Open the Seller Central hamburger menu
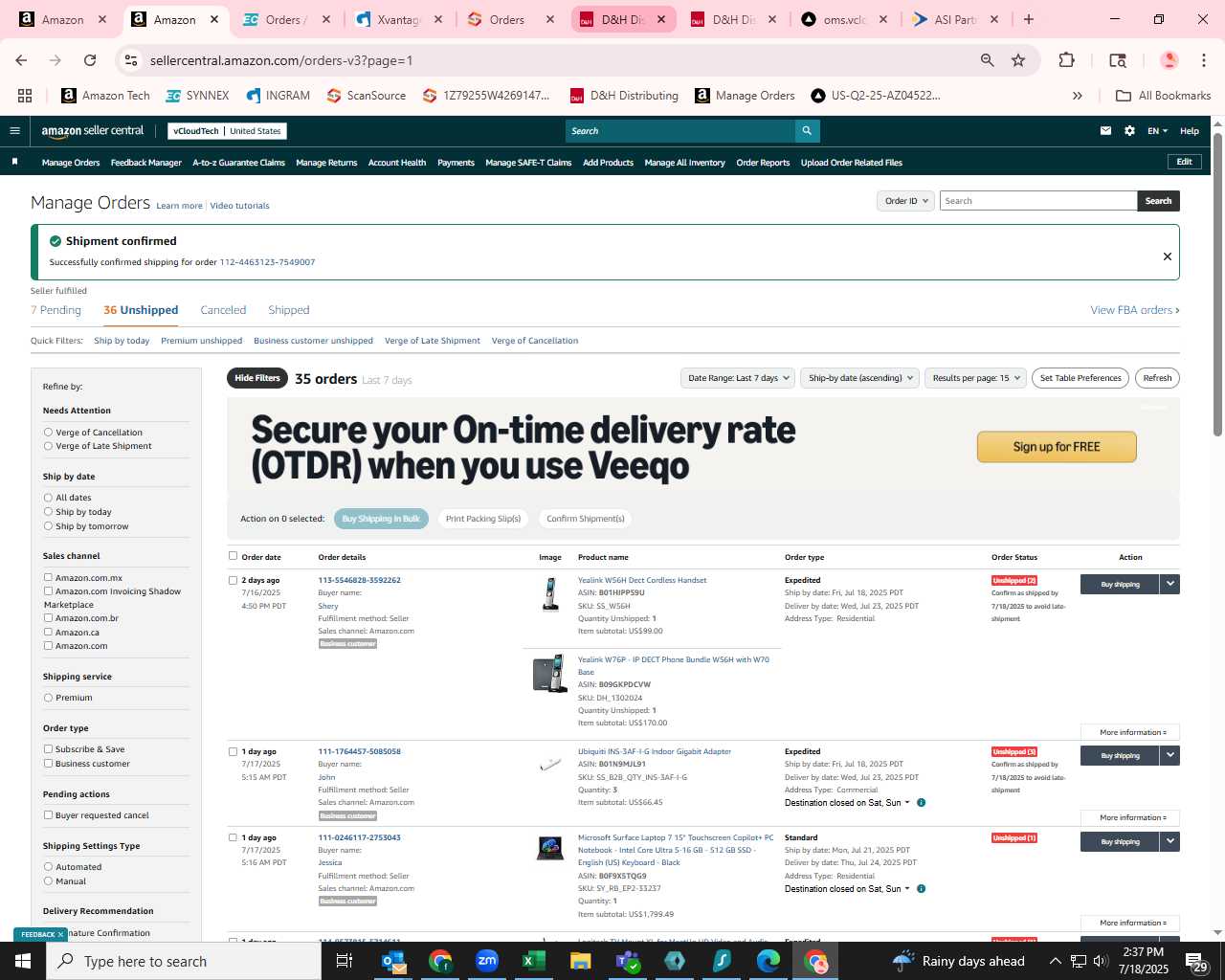The width and height of the screenshot is (1225, 980). click(14, 131)
